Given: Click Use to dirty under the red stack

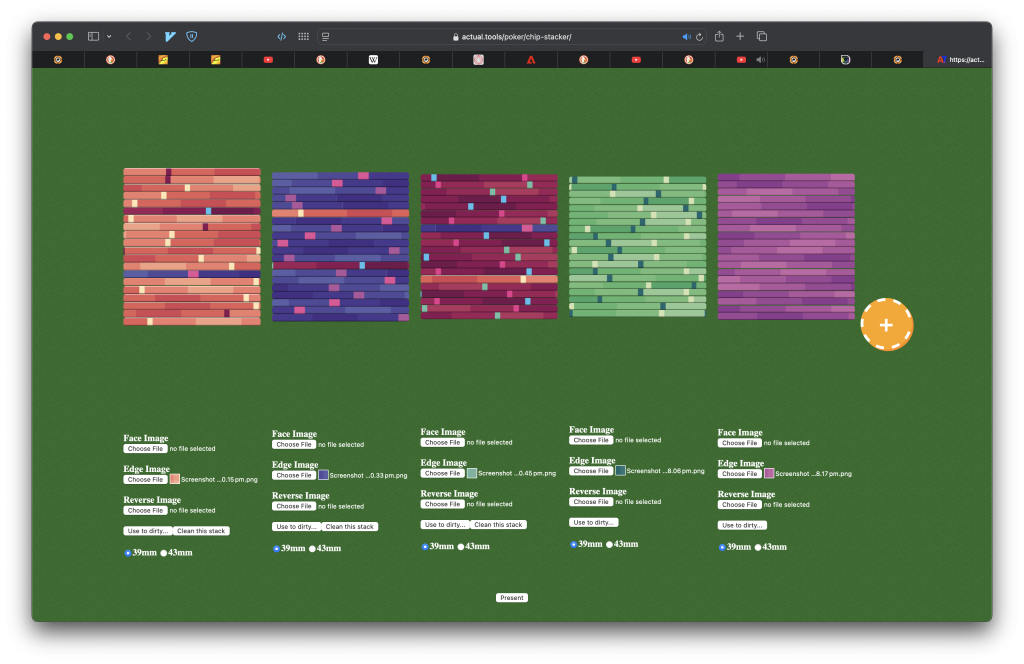Looking at the screenshot, I should pos(148,531).
